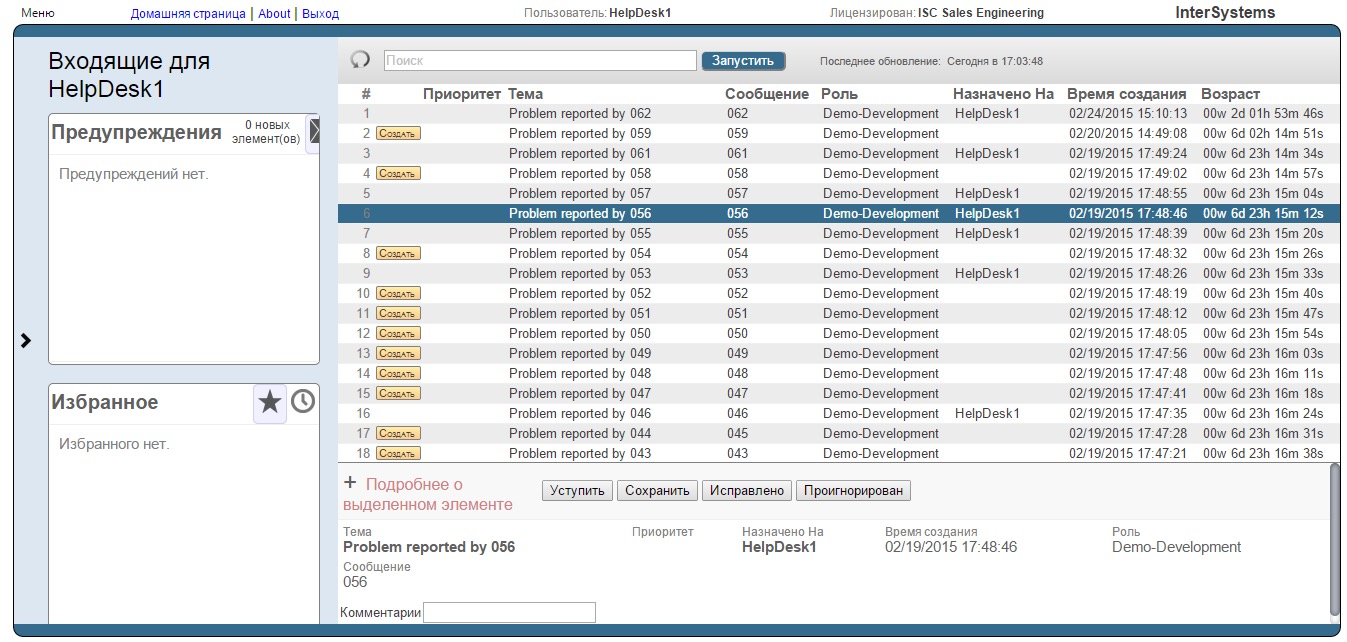Screen dimensions: 1347x642
Task: Click the details pane vertical scrollbar
Action: pos(1334,540)
